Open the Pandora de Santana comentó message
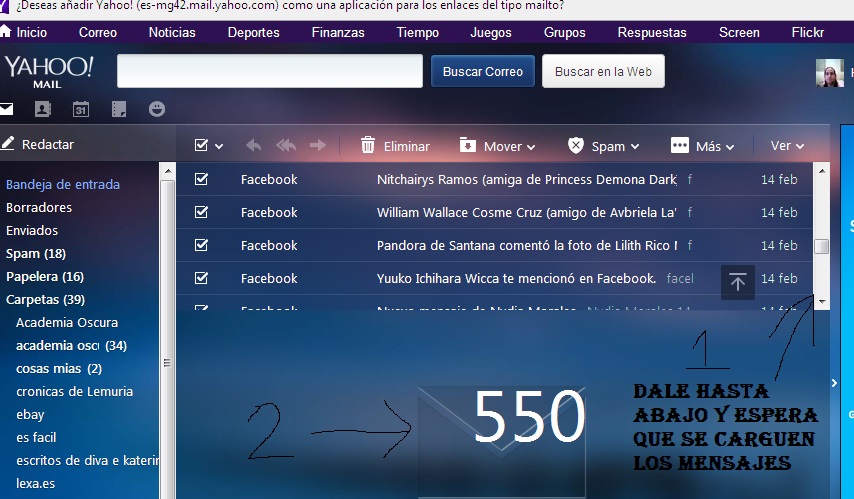 pos(527,245)
